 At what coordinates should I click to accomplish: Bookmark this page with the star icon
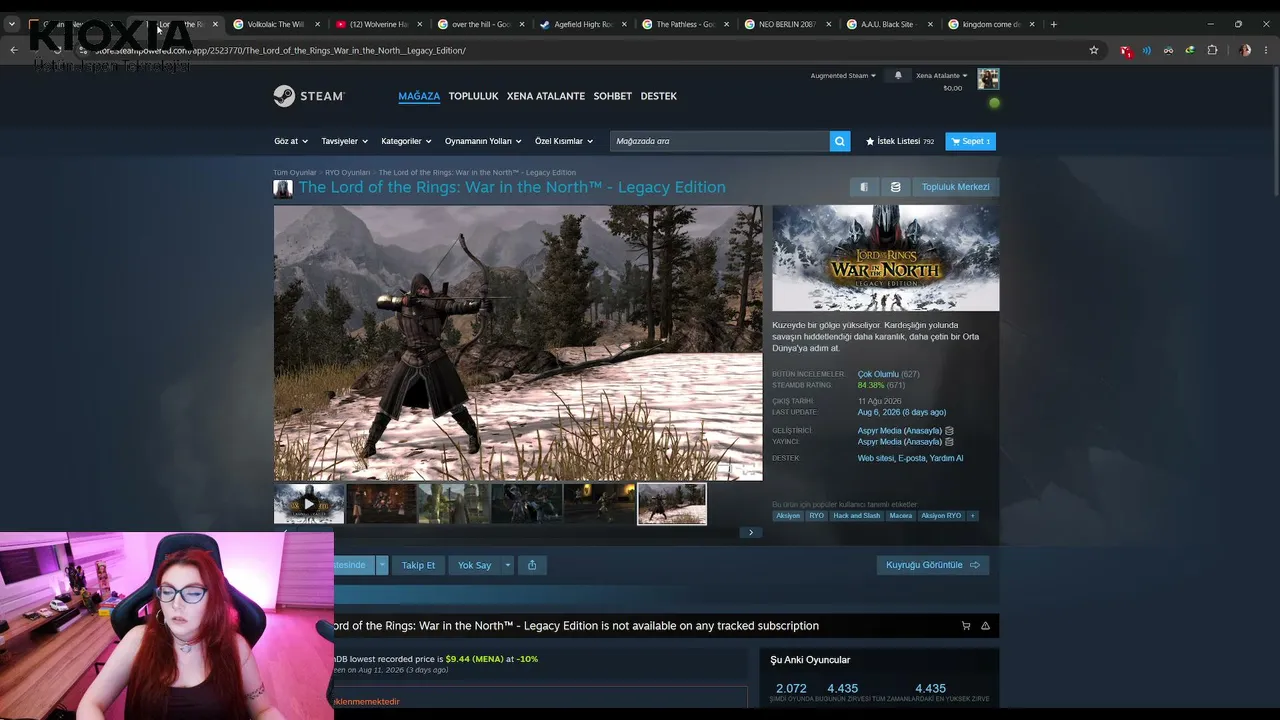point(1094,50)
